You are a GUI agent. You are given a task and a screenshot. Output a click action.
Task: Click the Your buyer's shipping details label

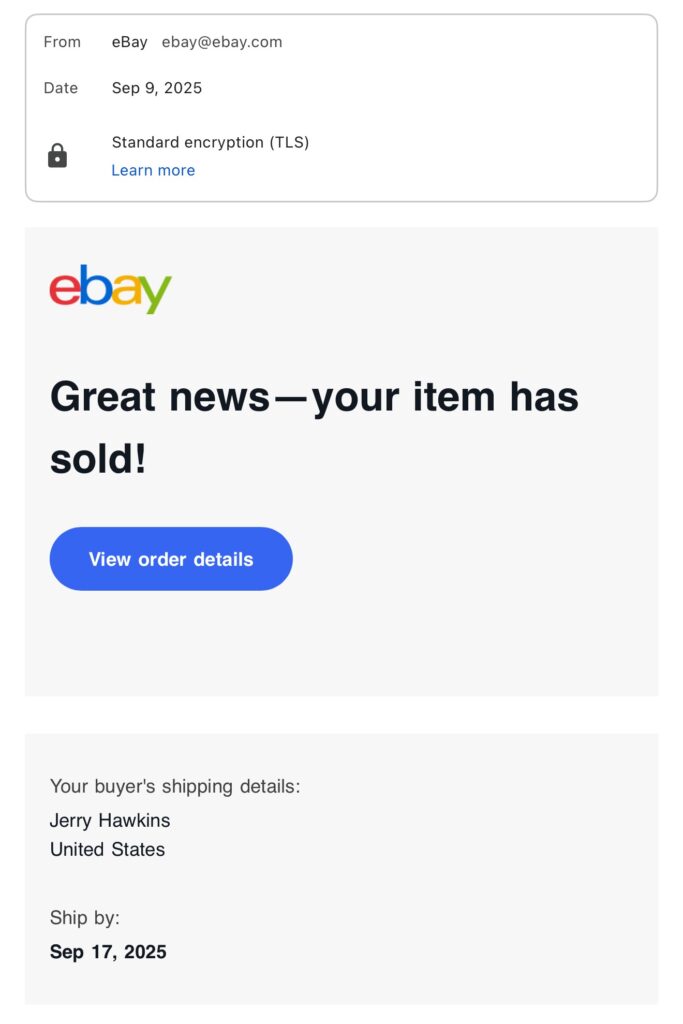175,786
